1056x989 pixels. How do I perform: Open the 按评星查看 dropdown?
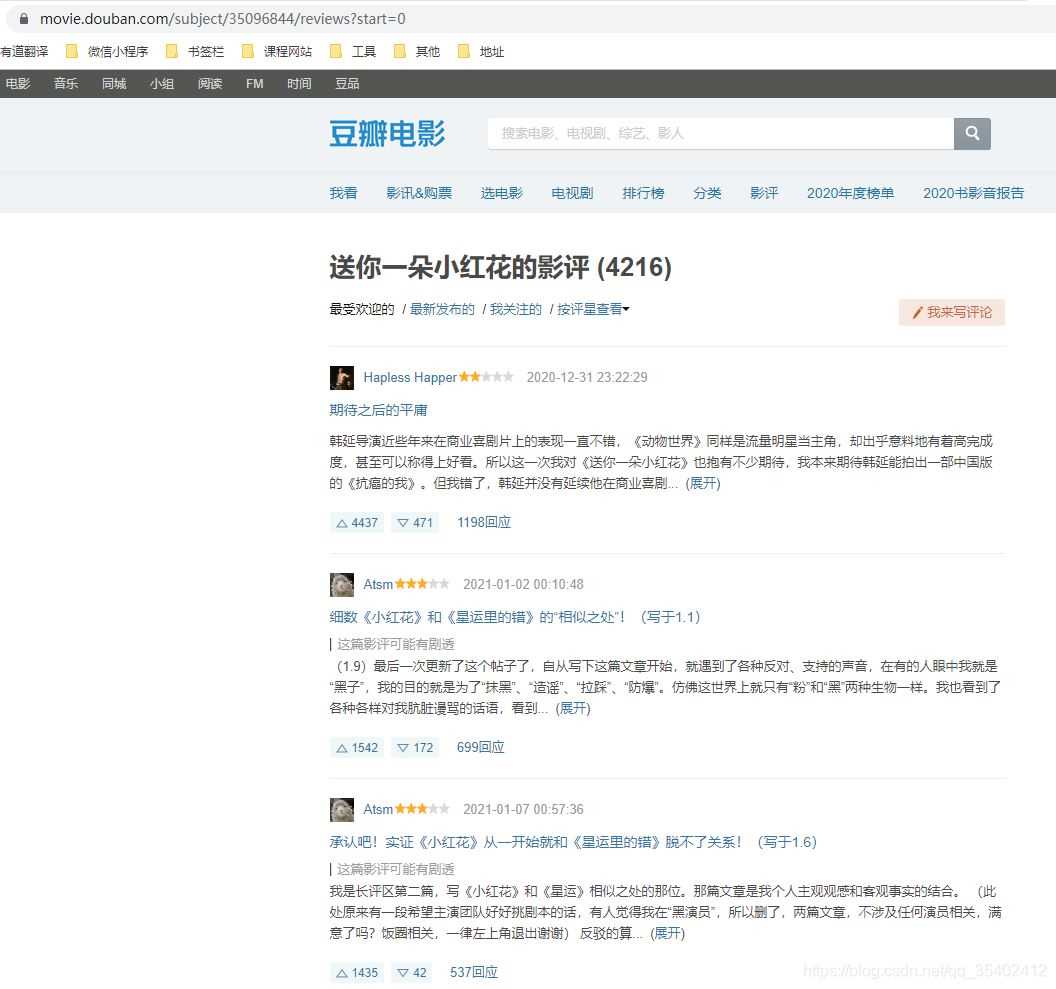point(592,309)
